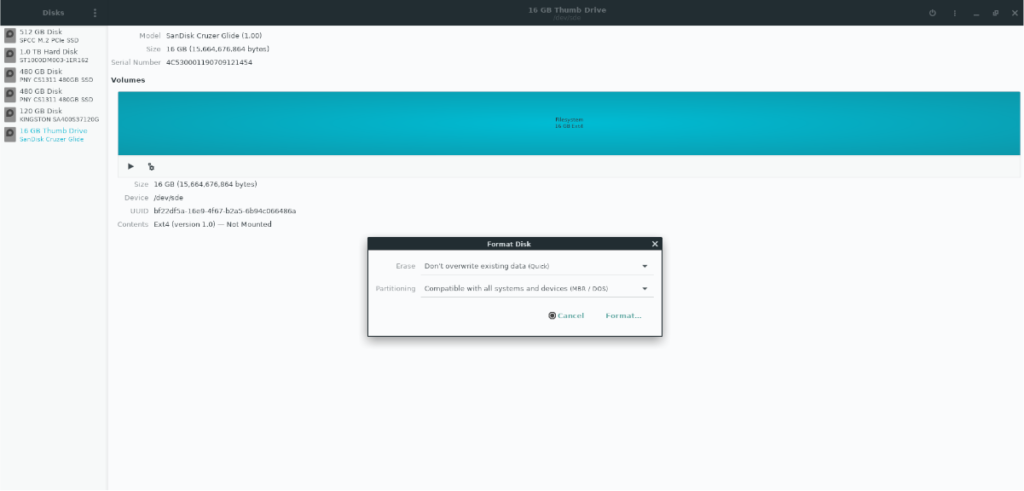Expand the Erase type dropdown
This screenshot has width=1024, height=491.
[537, 266]
